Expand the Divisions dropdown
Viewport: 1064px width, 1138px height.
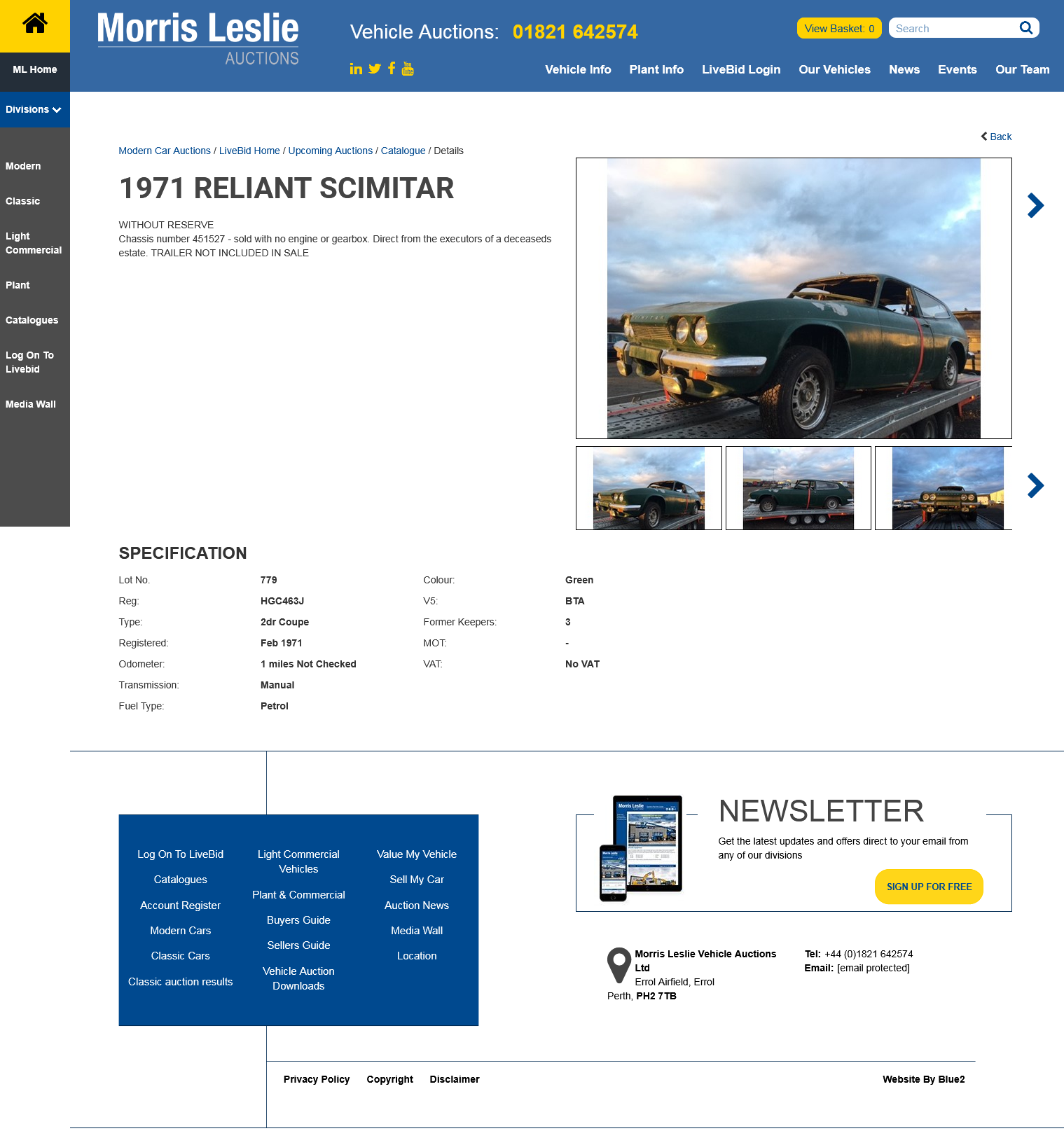[34, 109]
